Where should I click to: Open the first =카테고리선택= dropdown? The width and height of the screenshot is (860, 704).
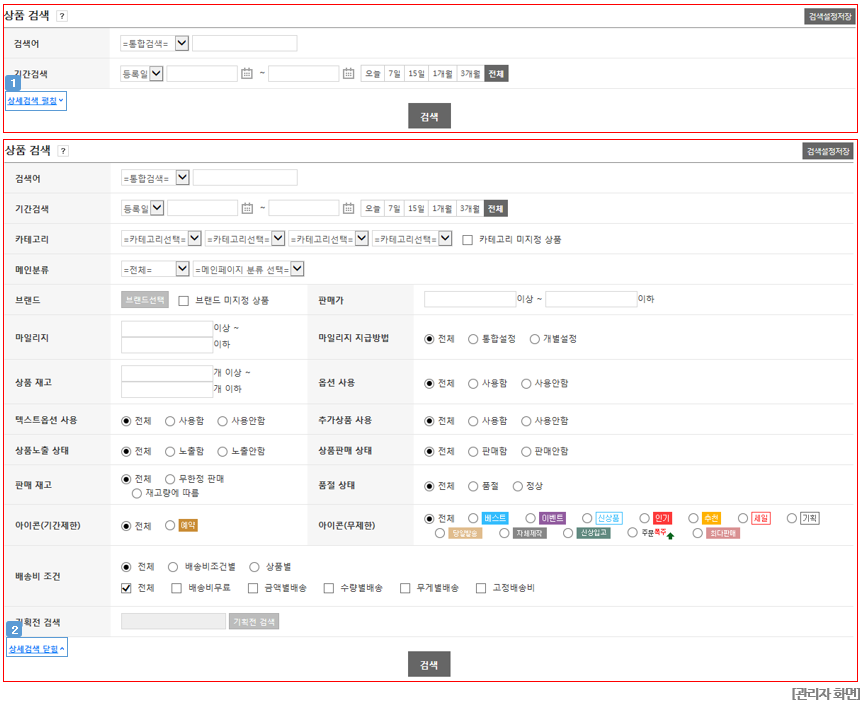click(161, 239)
